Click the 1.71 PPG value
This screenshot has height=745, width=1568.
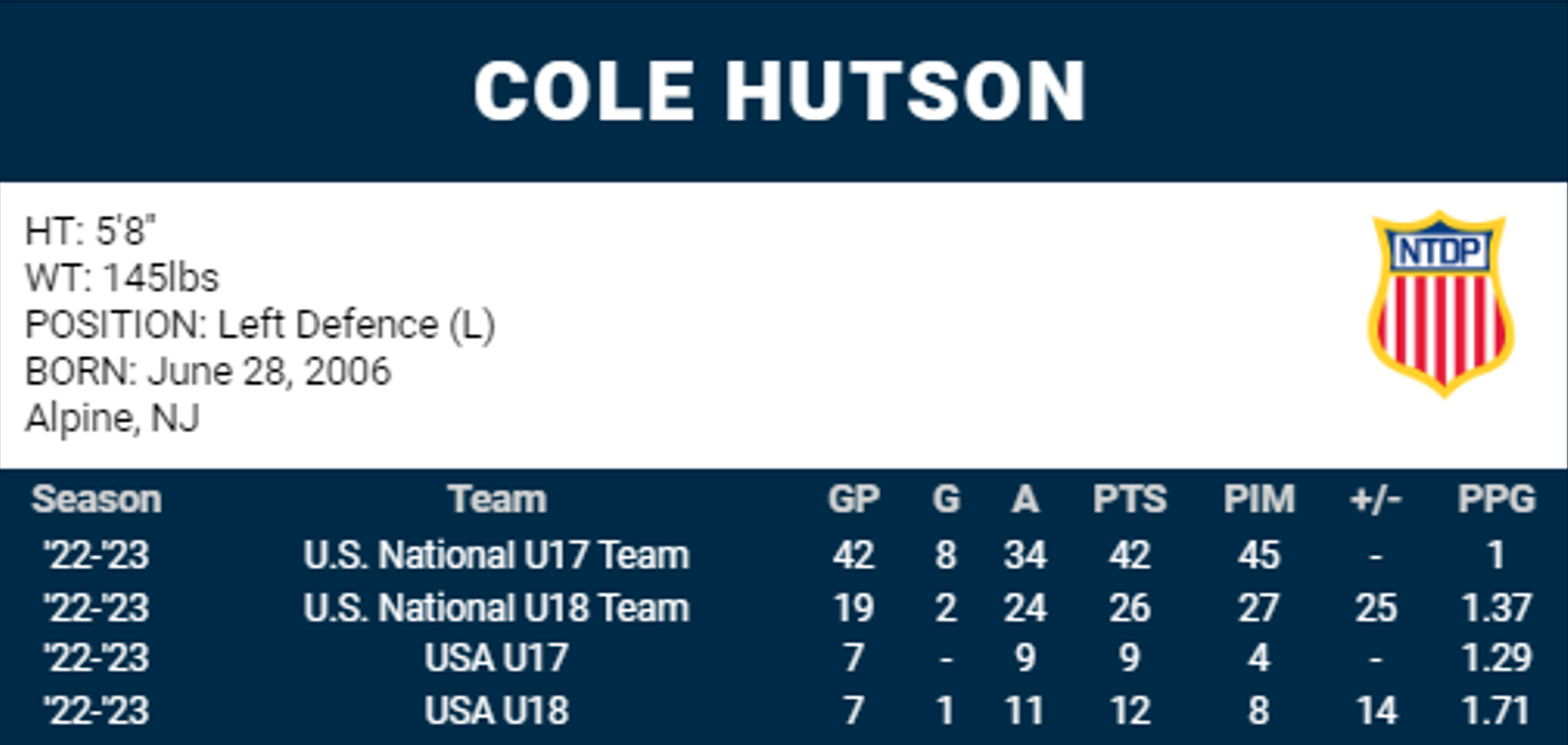click(1496, 710)
